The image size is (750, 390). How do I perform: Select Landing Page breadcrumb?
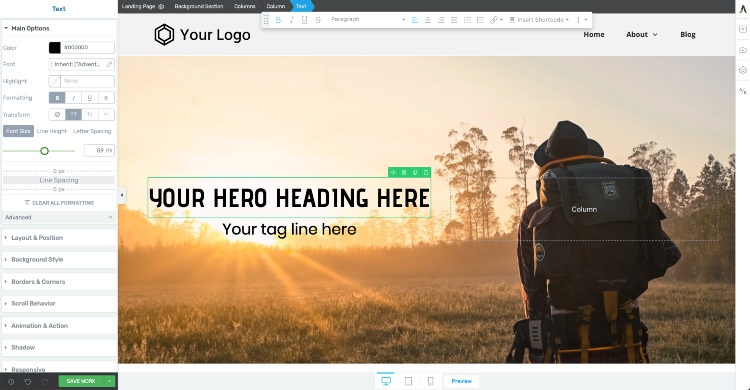[x=143, y=6]
